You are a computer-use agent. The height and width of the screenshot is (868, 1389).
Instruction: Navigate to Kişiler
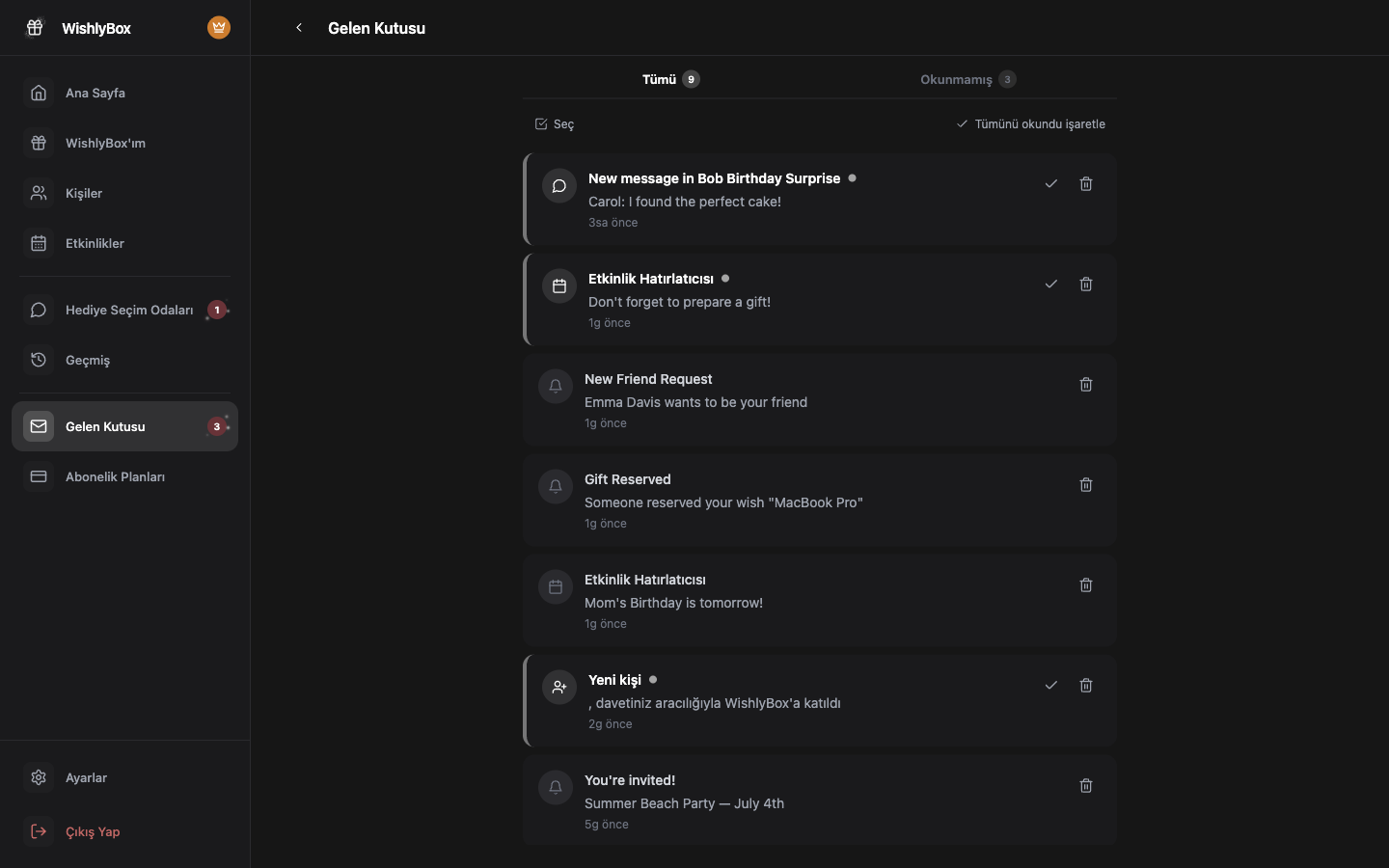124,193
